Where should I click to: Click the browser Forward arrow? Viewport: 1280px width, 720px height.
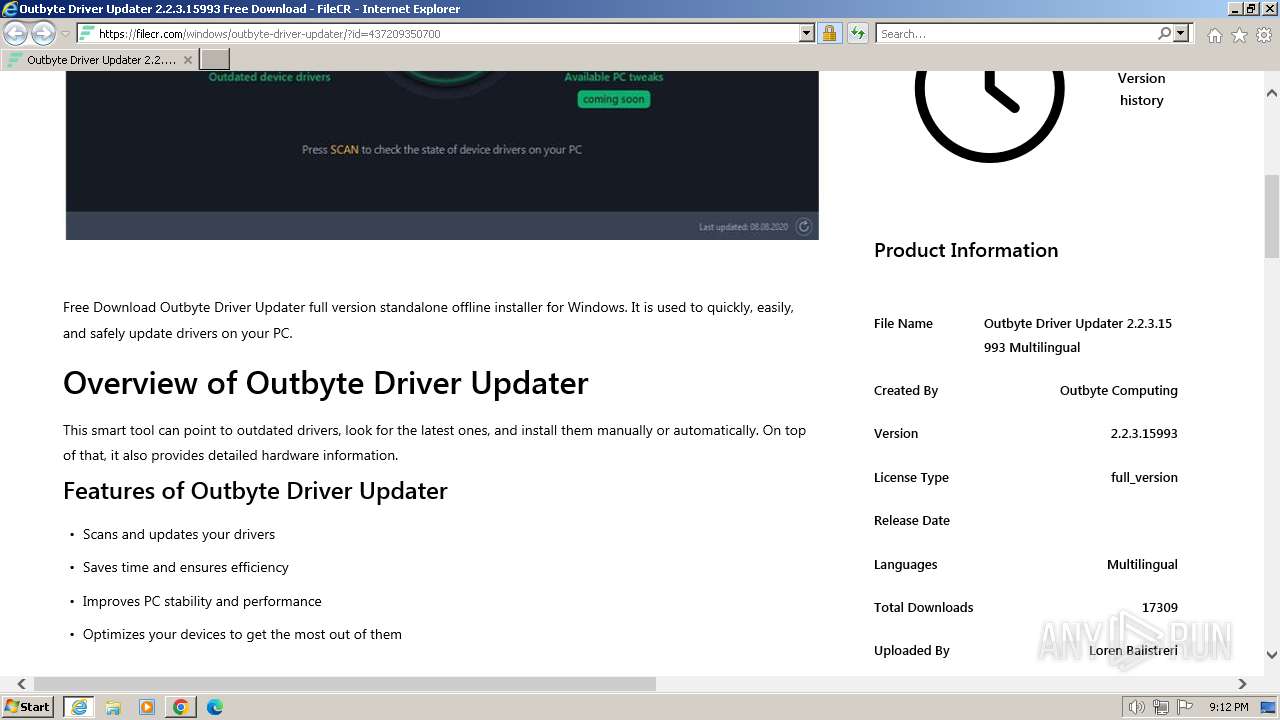click(43, 34)
